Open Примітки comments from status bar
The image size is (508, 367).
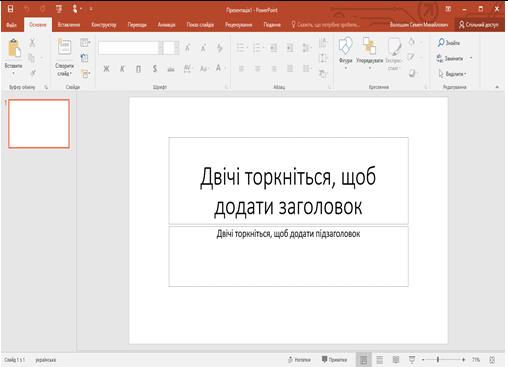click(334, 360)
